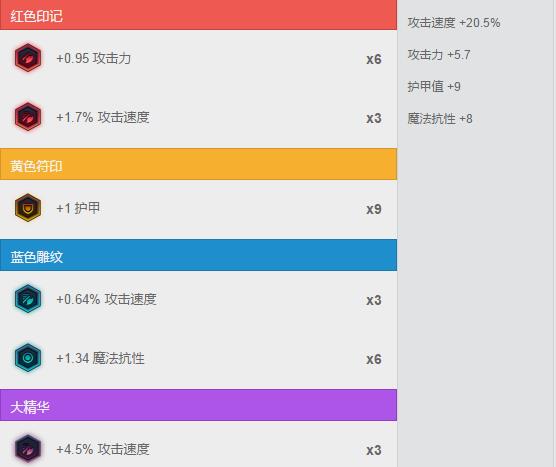Click the x9 count beside 护甲 rune
The width and height of the screenshot is (556, 467).
[374, 209]
